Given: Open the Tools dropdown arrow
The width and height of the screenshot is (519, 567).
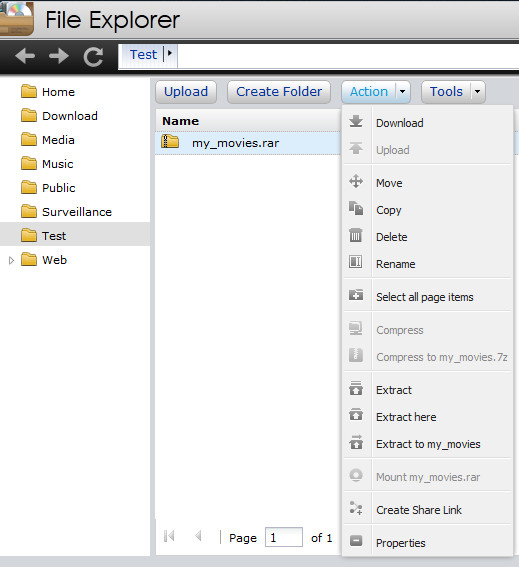Looking at the screenshot, I should click(477, 92).
